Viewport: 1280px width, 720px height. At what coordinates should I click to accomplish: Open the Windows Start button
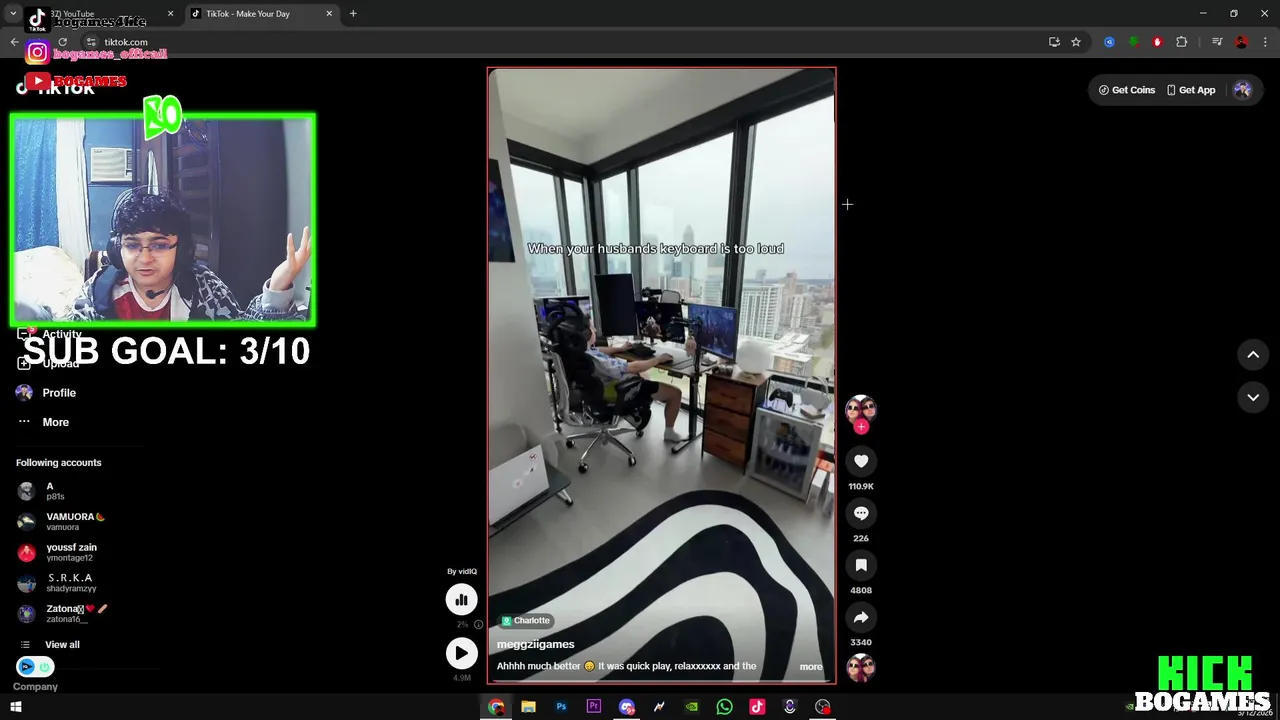tap(15, 707)
